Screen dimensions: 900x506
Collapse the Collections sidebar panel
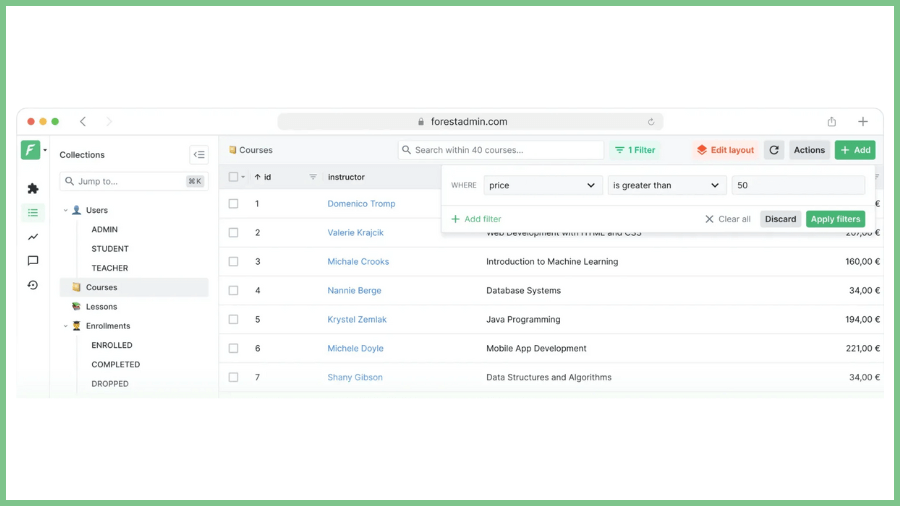click(x=199, y=155)
